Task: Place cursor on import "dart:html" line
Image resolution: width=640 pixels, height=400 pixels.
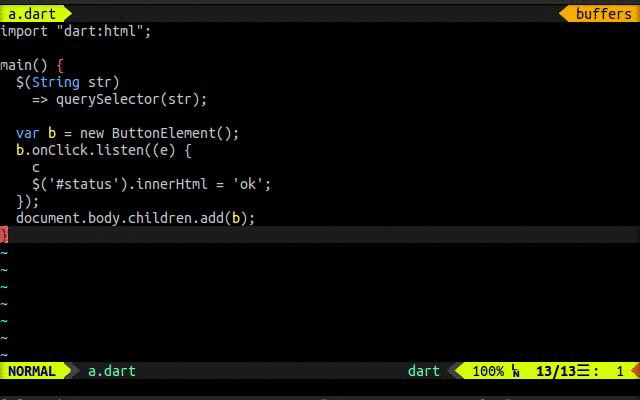Action: 76,31
